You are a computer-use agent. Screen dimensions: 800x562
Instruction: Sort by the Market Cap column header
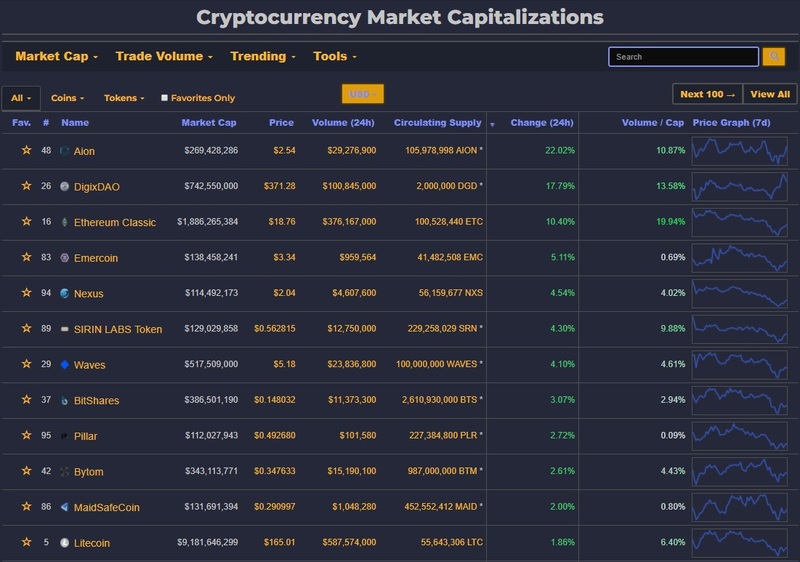point(209,122)
